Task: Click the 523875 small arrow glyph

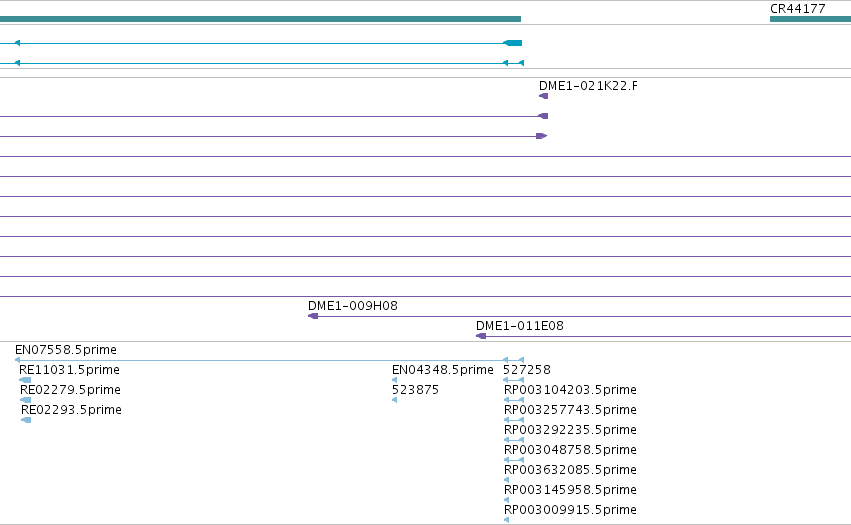Action: (395, 400)
